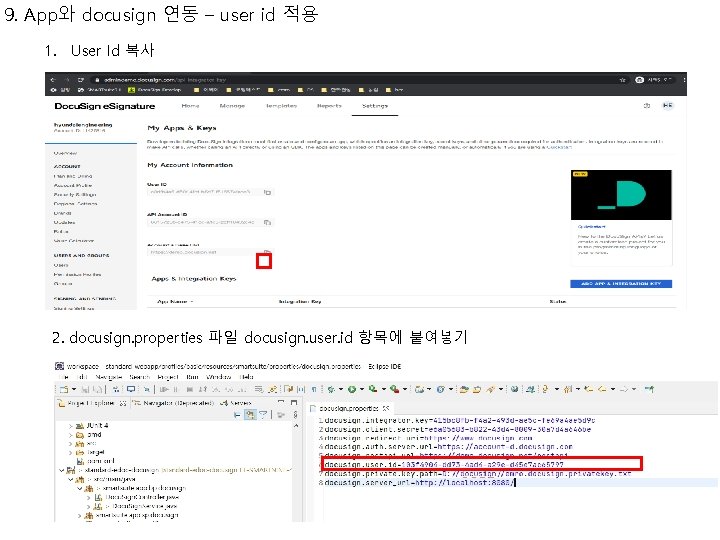The height and width of the screenshot is (540, 720).
Task: Open Eclipse Help menu
Action: pos(247,377)
